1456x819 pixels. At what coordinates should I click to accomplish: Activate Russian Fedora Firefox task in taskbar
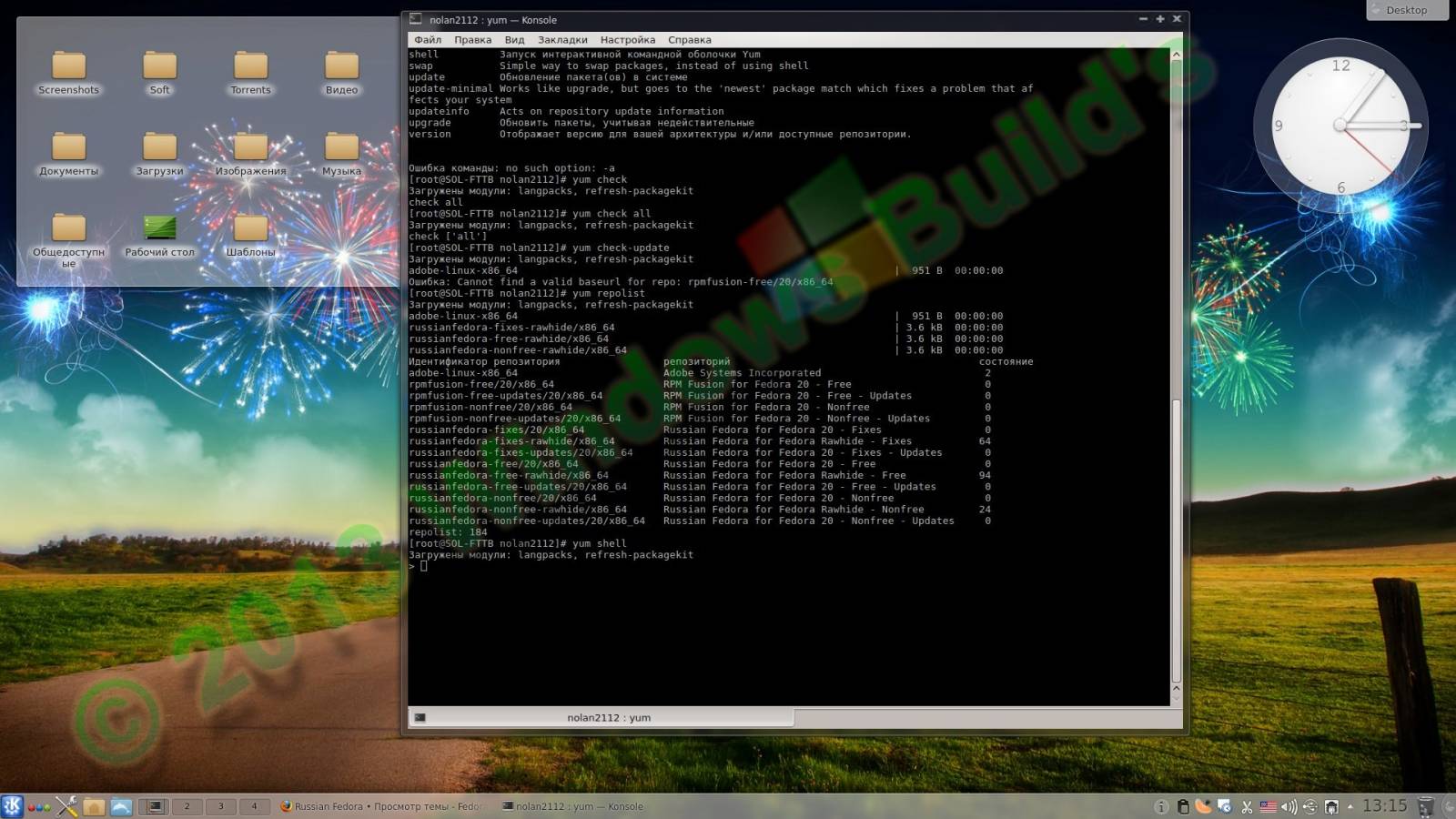tap(381, 806)
